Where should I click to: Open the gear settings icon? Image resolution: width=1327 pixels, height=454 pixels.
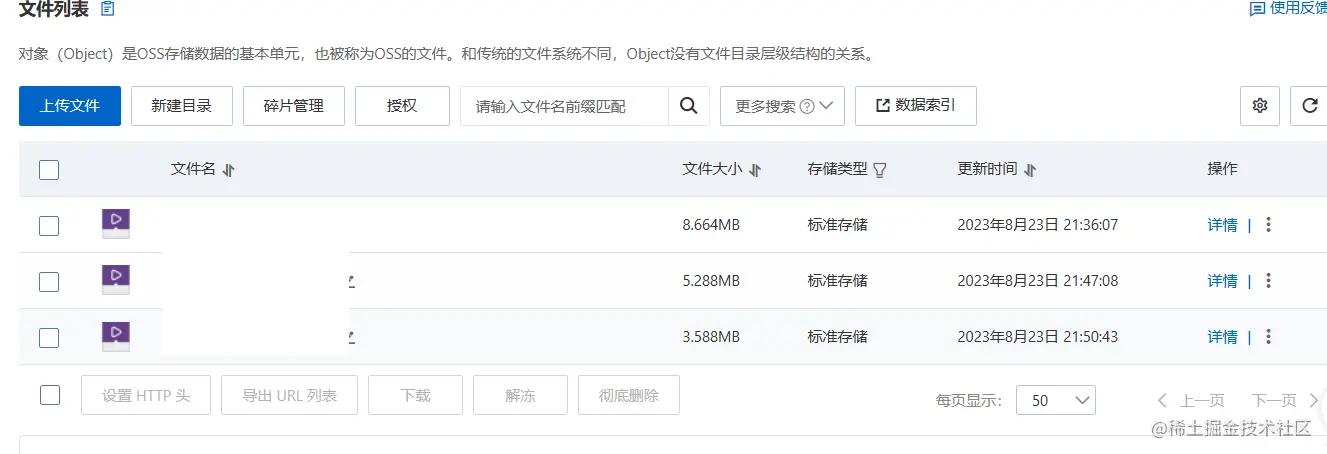point(1260,105)
